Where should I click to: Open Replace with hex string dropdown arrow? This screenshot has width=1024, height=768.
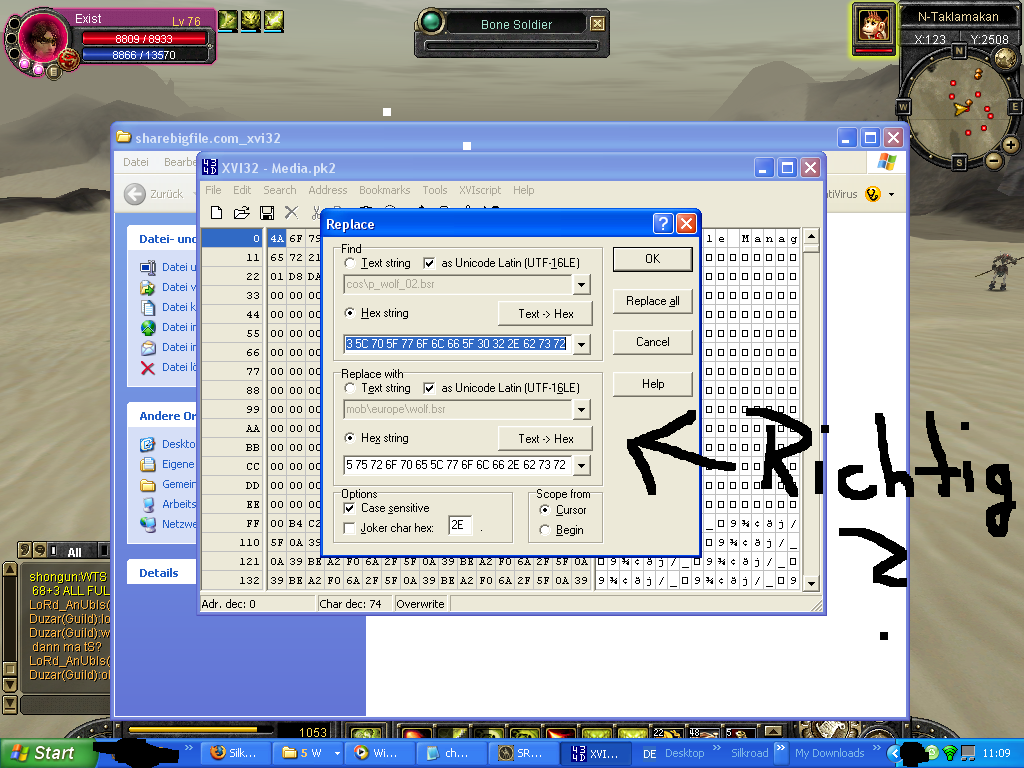click(x=581, y=465)
